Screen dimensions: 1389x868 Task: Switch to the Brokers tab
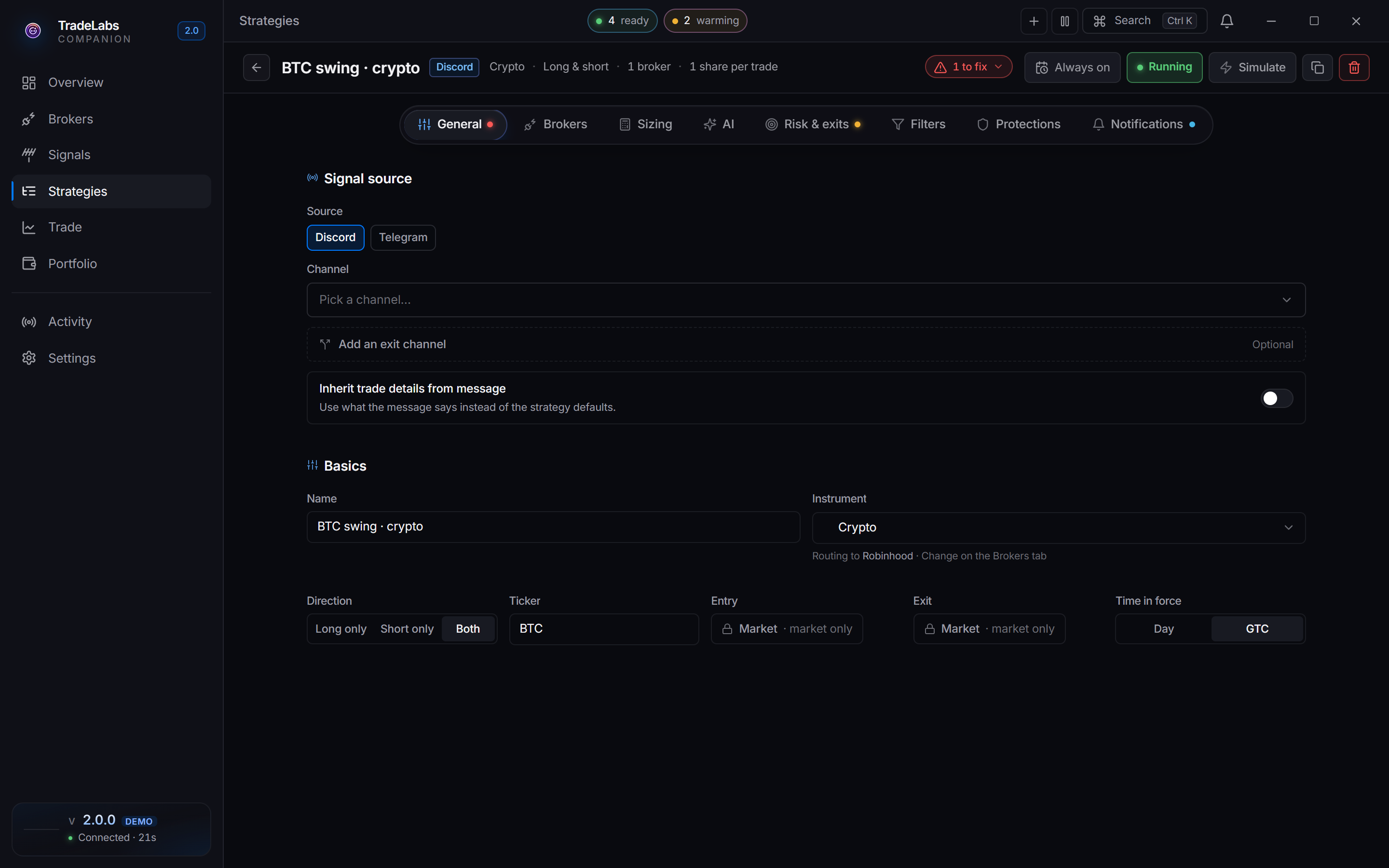click(x=556, y=124)
